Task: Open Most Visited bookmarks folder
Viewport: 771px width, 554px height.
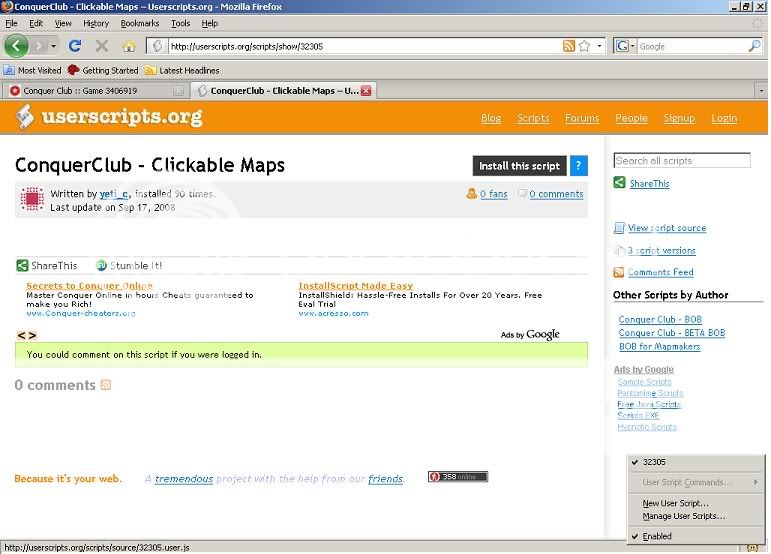Action: (x=33, y=70)
